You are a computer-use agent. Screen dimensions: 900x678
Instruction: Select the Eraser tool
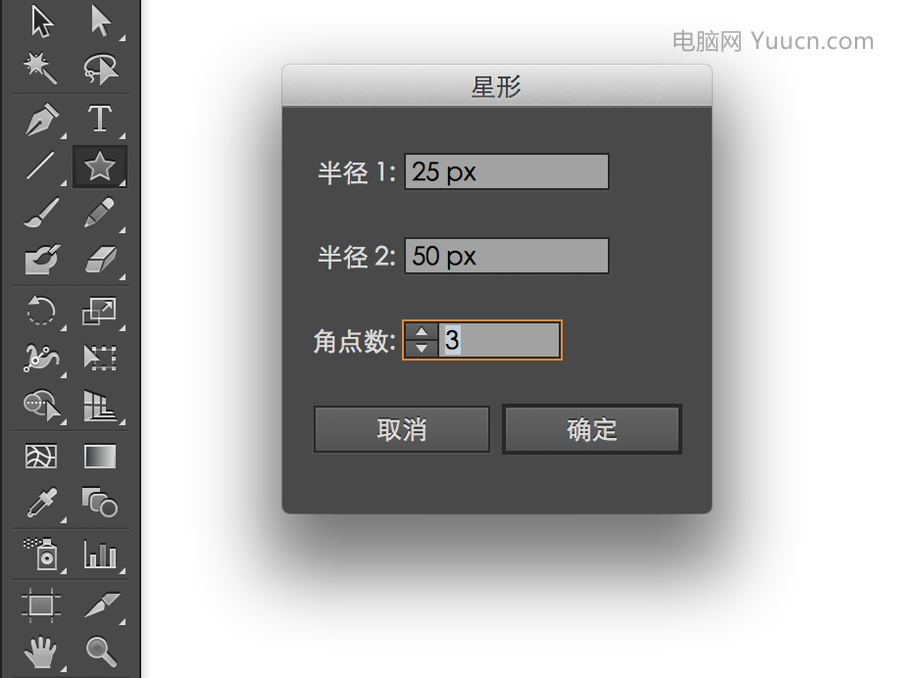click(101, 260)
